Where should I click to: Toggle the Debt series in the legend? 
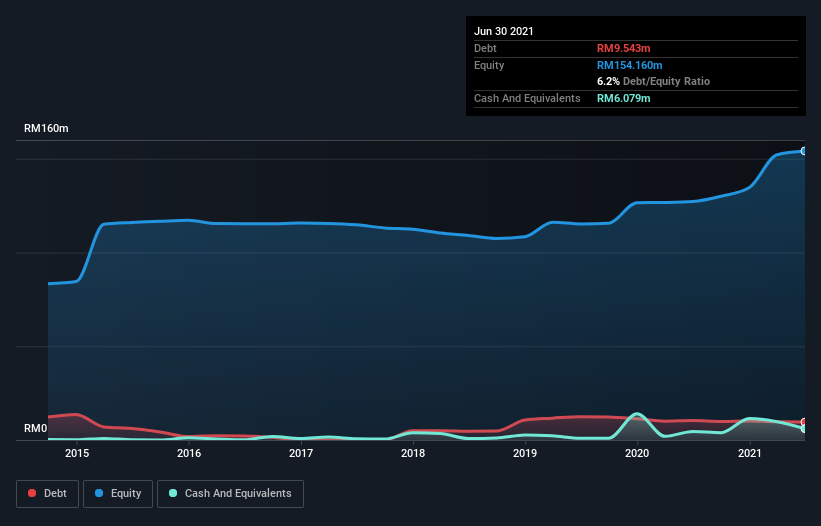click(48, 494)
